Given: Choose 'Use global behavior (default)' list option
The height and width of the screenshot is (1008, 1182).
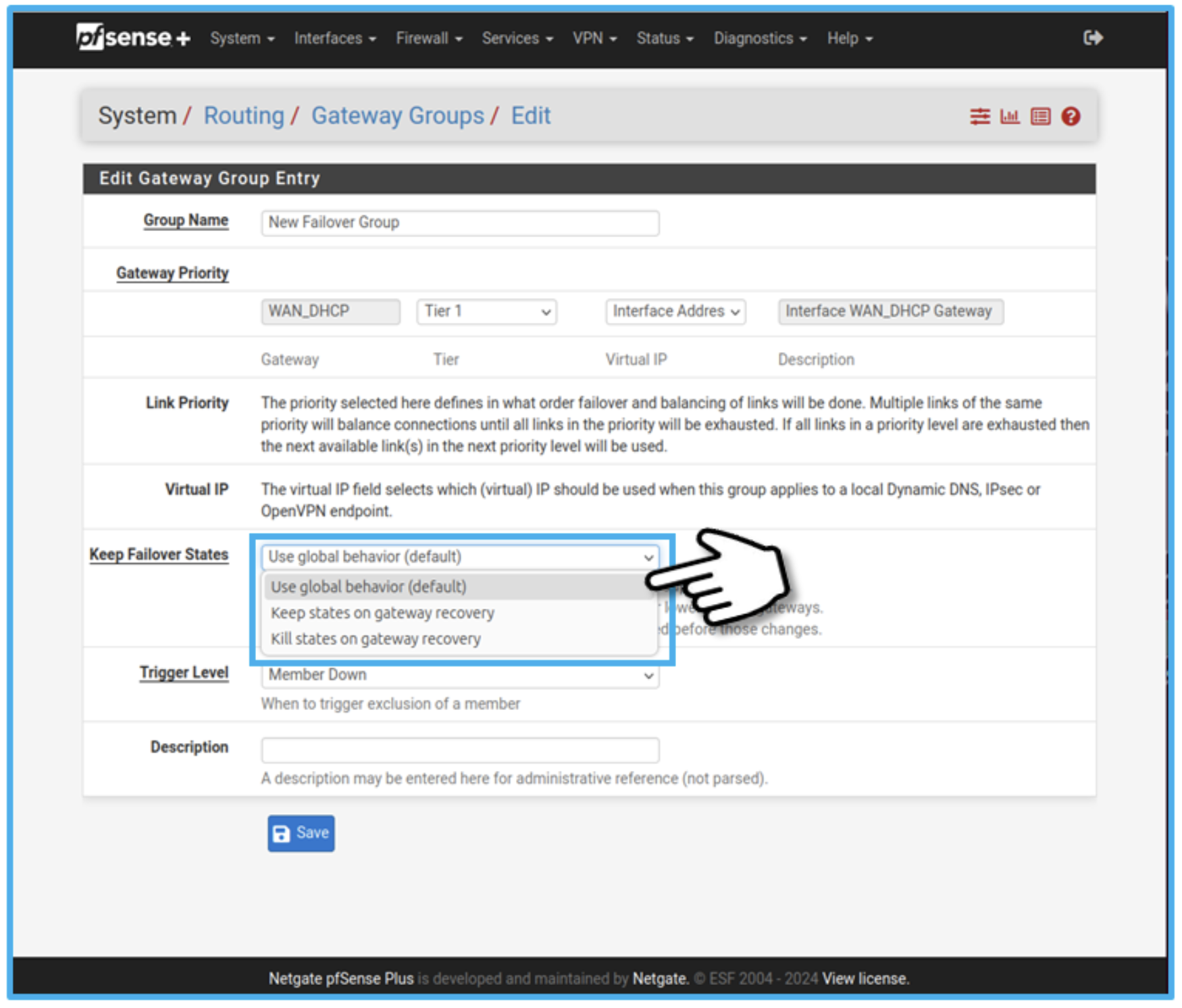Looking at the screenshot, I should pos(369,586).
